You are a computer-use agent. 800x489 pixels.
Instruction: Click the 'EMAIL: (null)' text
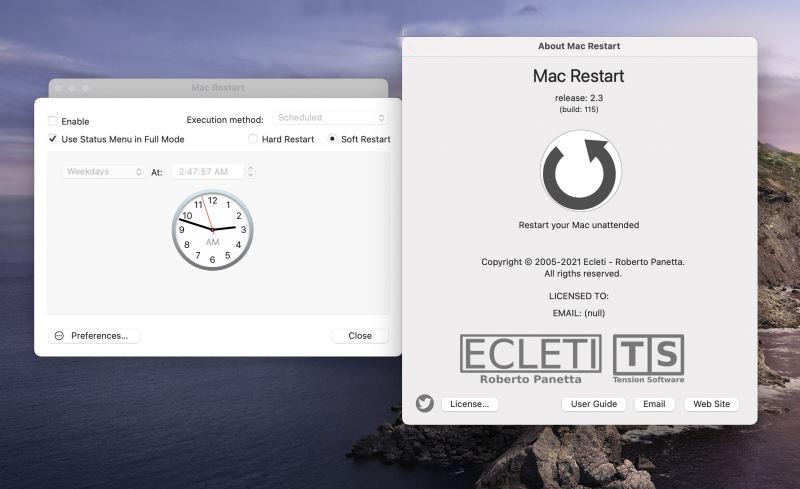(579, 313)
